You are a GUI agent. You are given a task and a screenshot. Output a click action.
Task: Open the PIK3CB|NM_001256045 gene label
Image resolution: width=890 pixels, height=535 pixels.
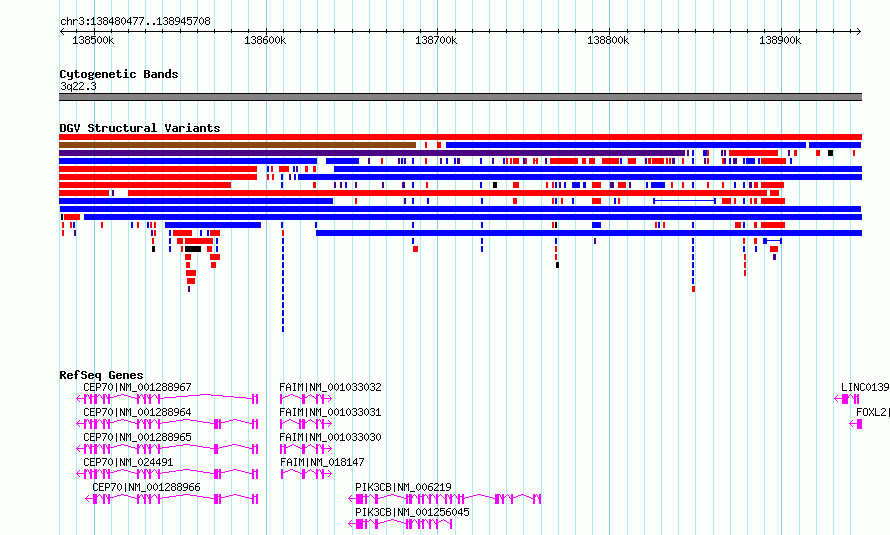(413, 512)
